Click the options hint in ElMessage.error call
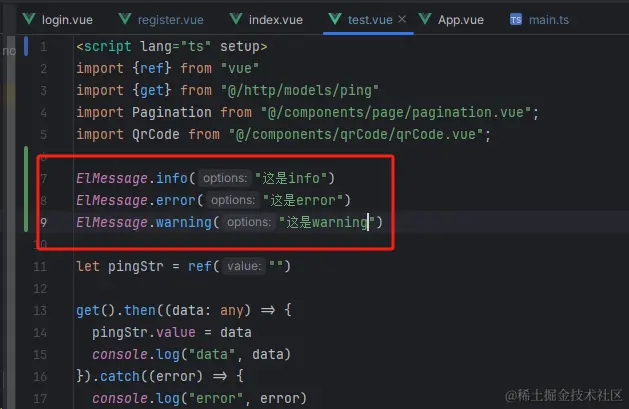 (x=233, y=200)
